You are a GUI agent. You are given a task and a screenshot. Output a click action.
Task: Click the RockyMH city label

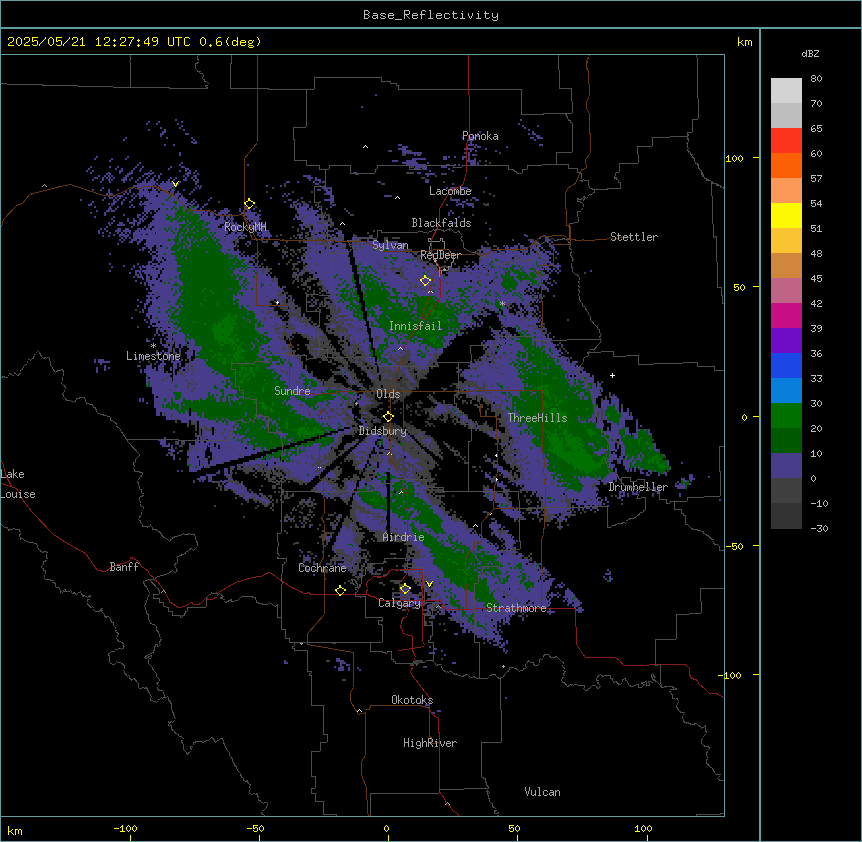point(245,226)
